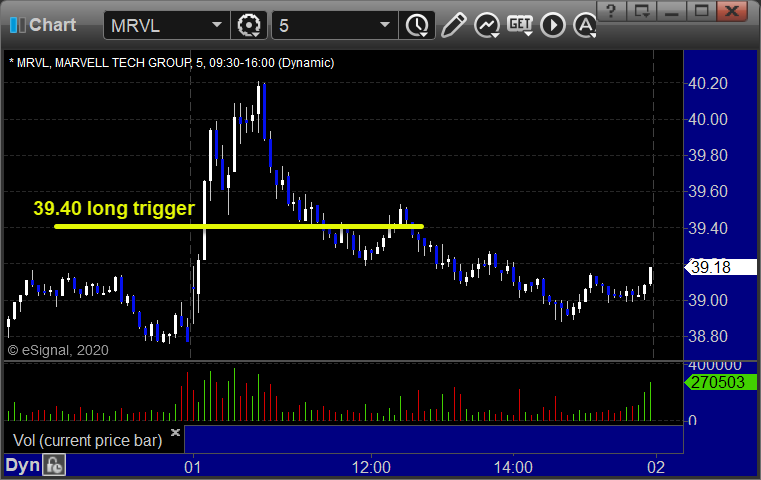Screen dimensions: 761x480
Task: Click the Chart window icon
Action: click(x=18, y=25)
